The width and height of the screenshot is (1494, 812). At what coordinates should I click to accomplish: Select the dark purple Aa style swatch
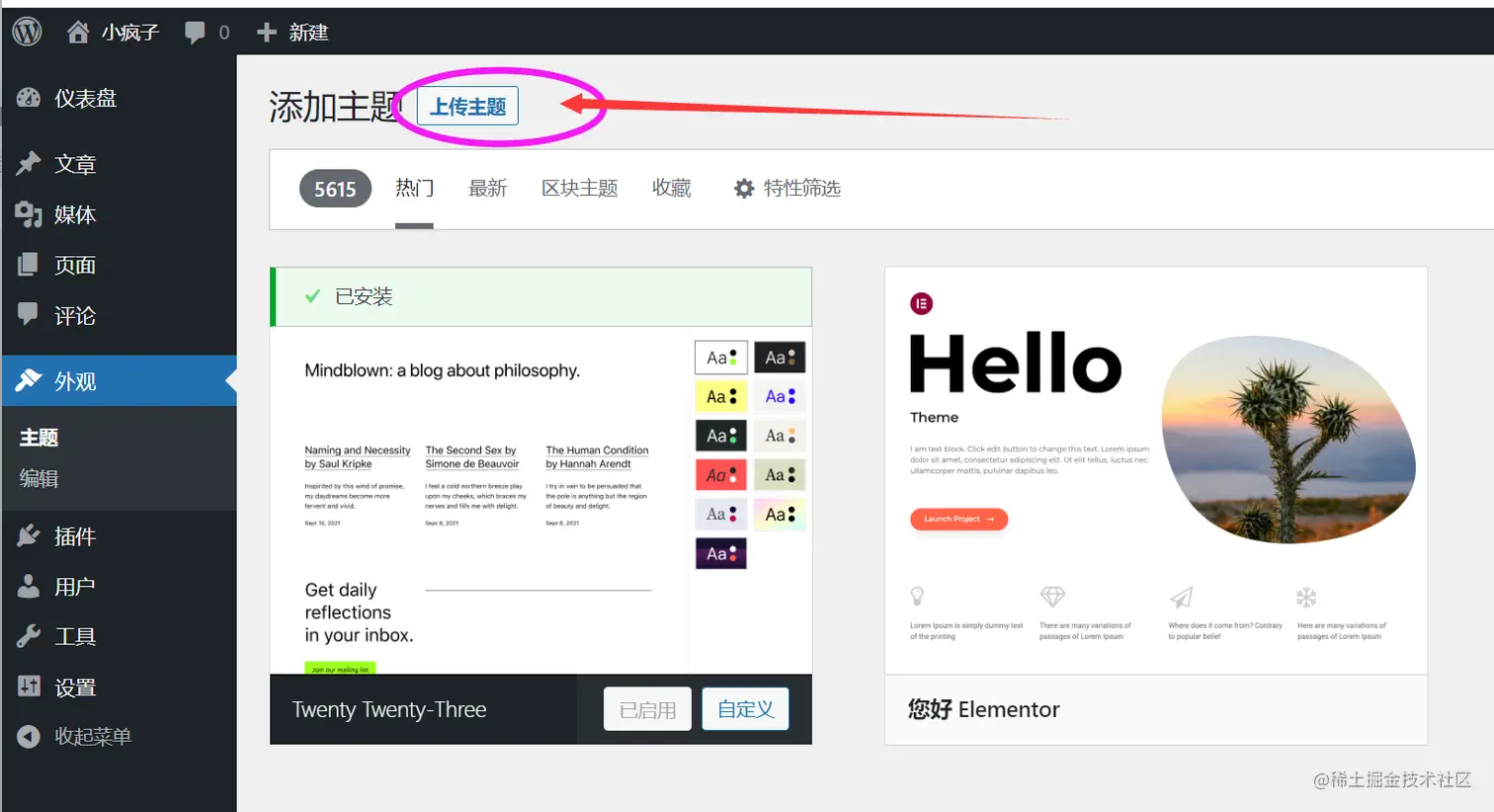tap(721, 554)
